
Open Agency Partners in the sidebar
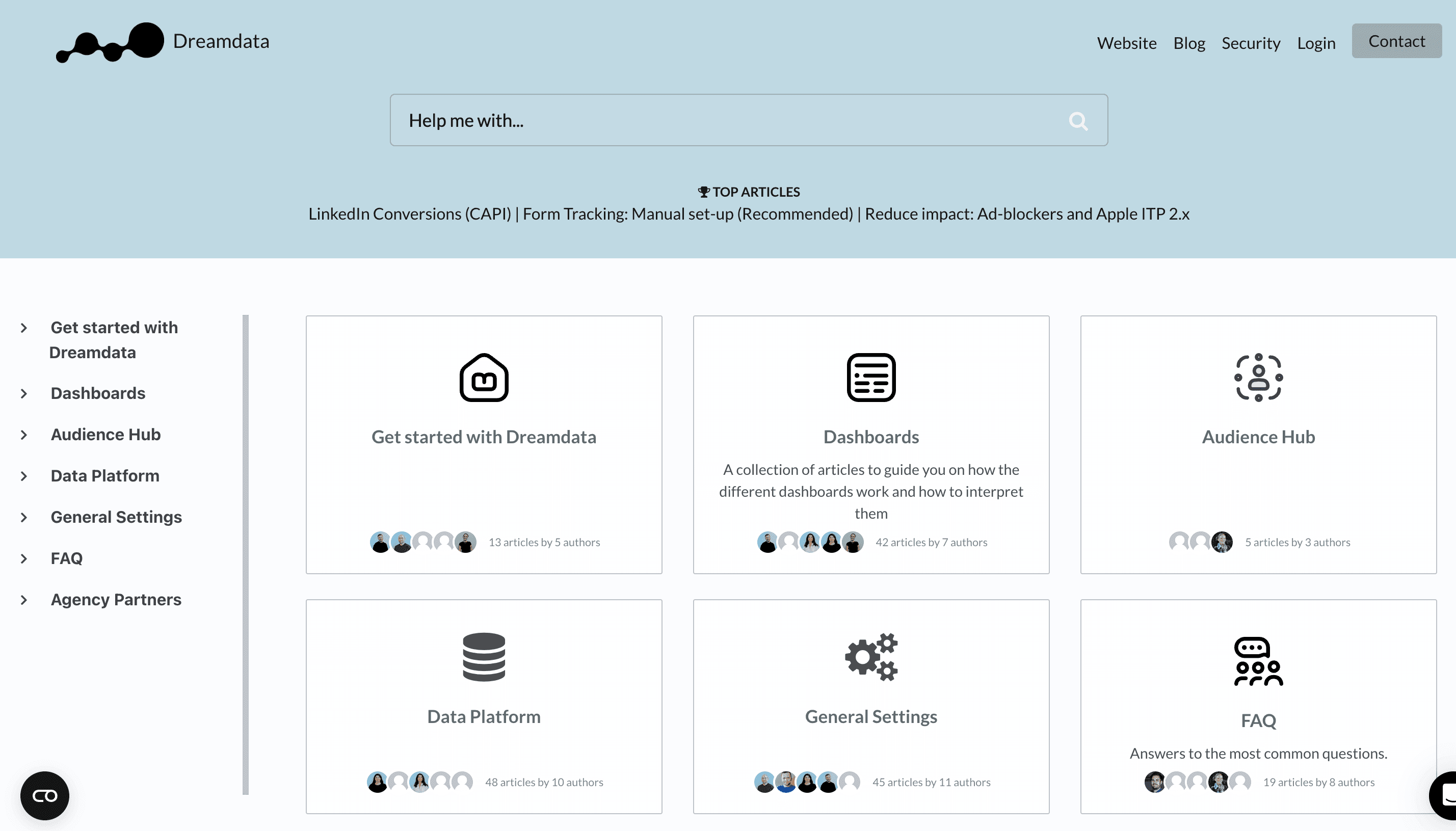[116, 600]
